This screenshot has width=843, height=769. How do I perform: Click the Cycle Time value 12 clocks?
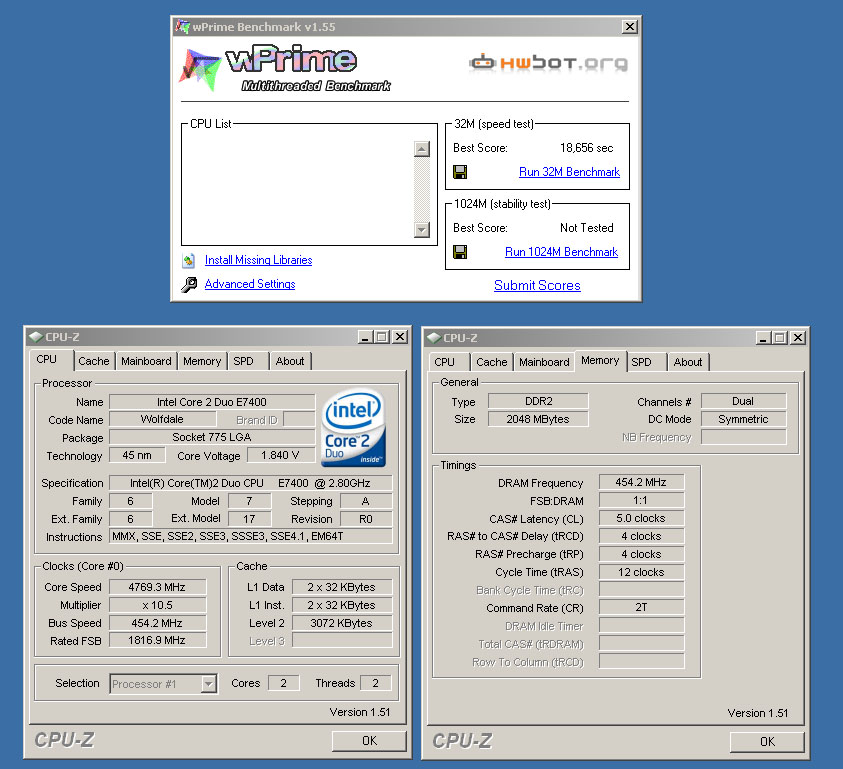(x=641, y=572)
